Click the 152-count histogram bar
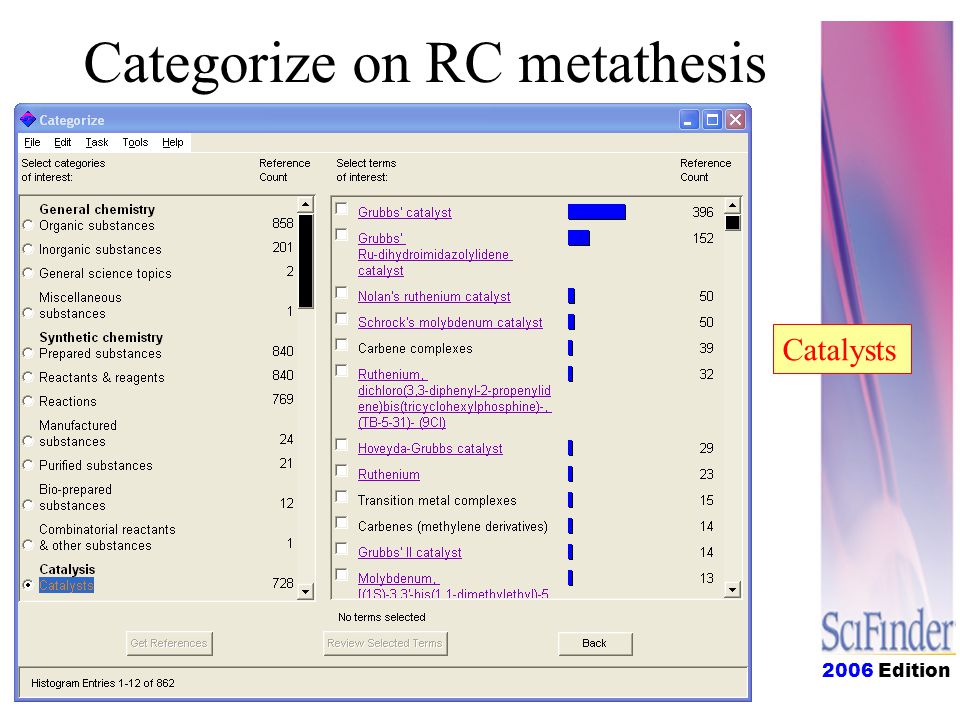 (579, 238)
